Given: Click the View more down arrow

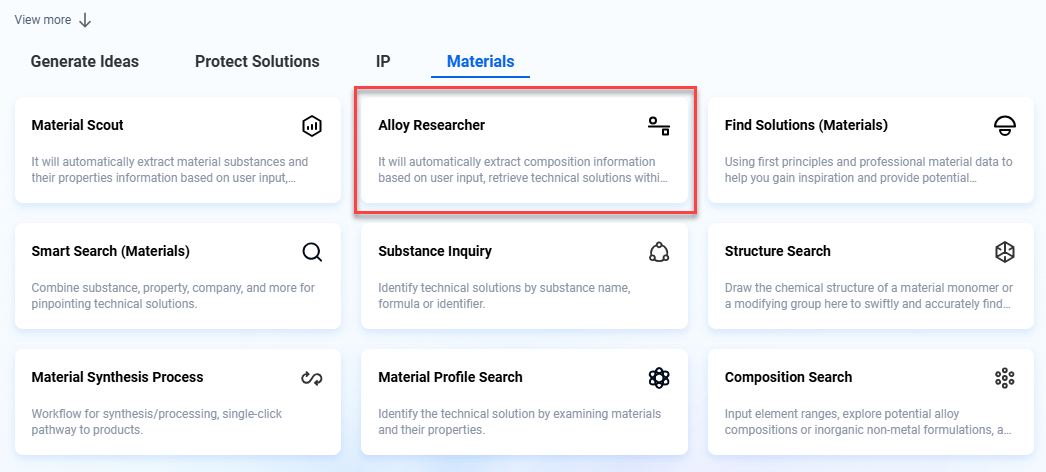Looking at the screenshot, I should pyautogui.click(x=85, y=20).
